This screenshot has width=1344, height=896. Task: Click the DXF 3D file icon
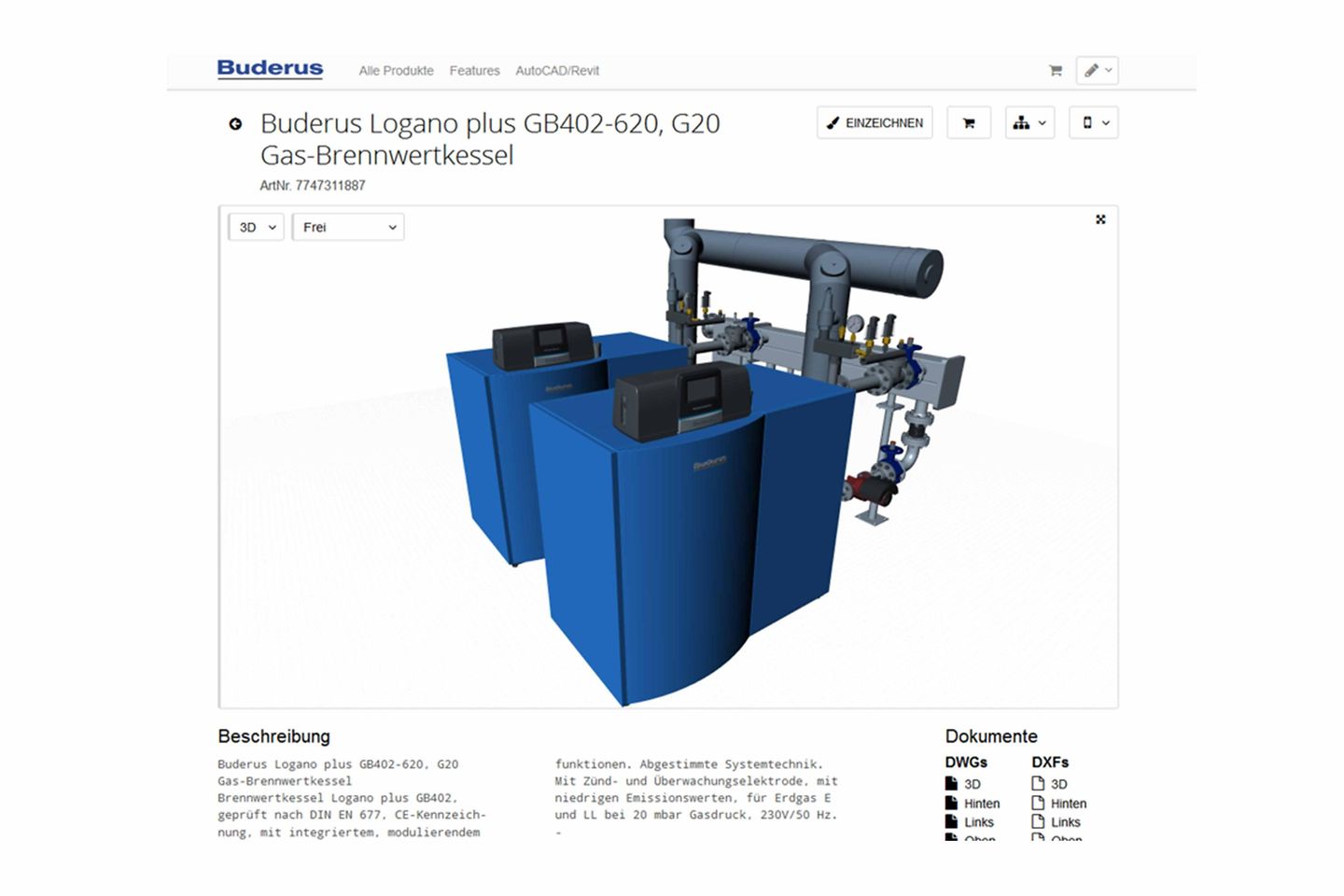(x=1038, y=783)
